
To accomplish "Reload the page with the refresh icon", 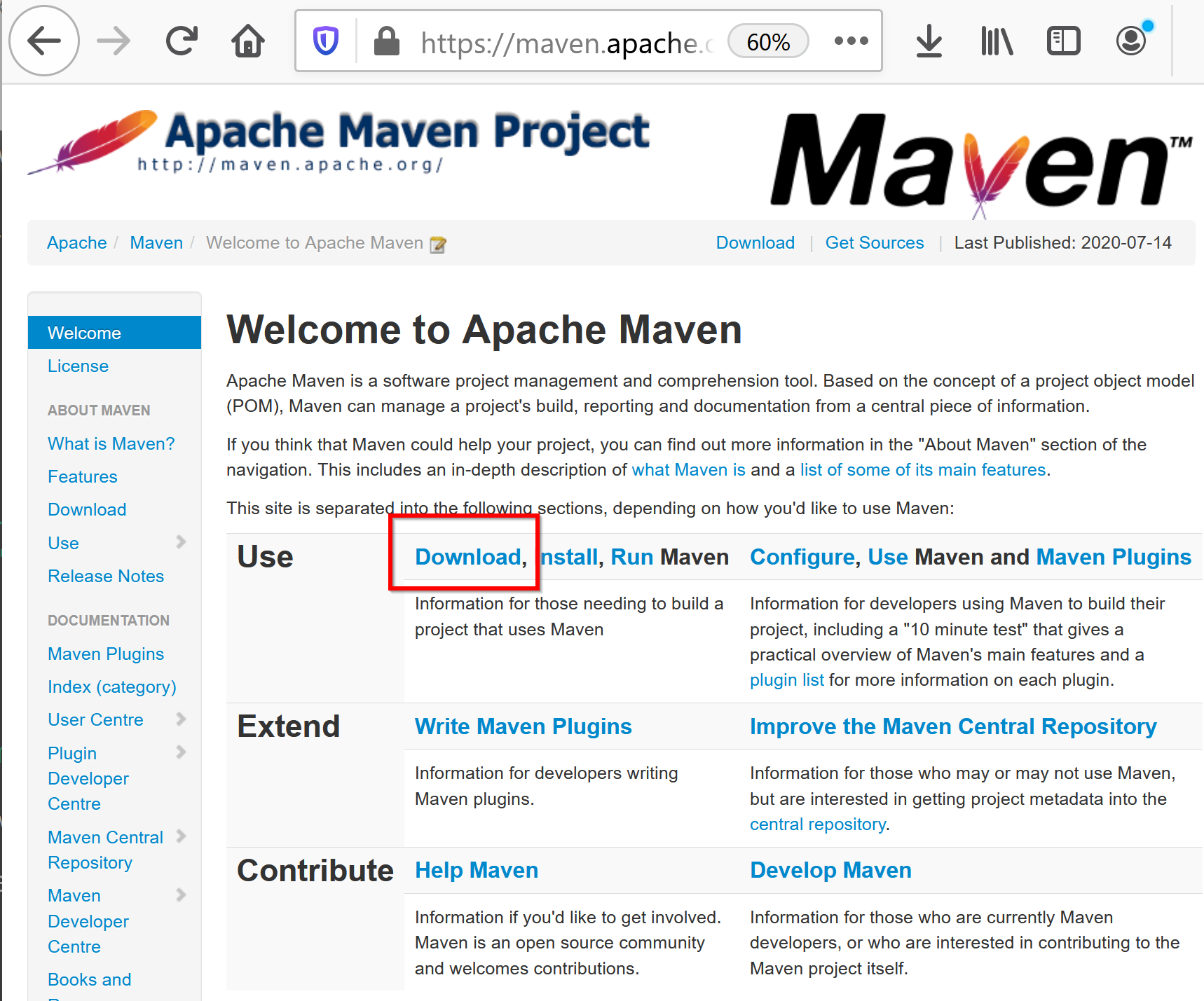I will (182, 41).
